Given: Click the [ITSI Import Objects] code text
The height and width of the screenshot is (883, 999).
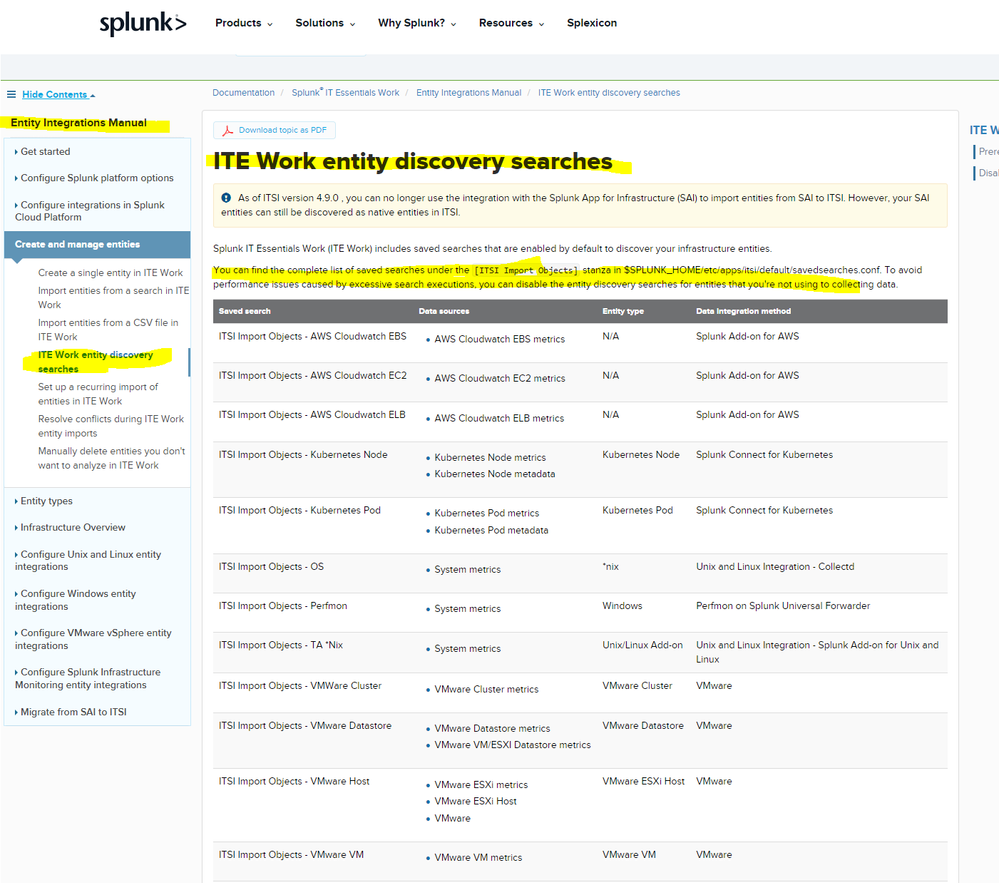Looking at the screenshot, I should [x=526, y=270].
